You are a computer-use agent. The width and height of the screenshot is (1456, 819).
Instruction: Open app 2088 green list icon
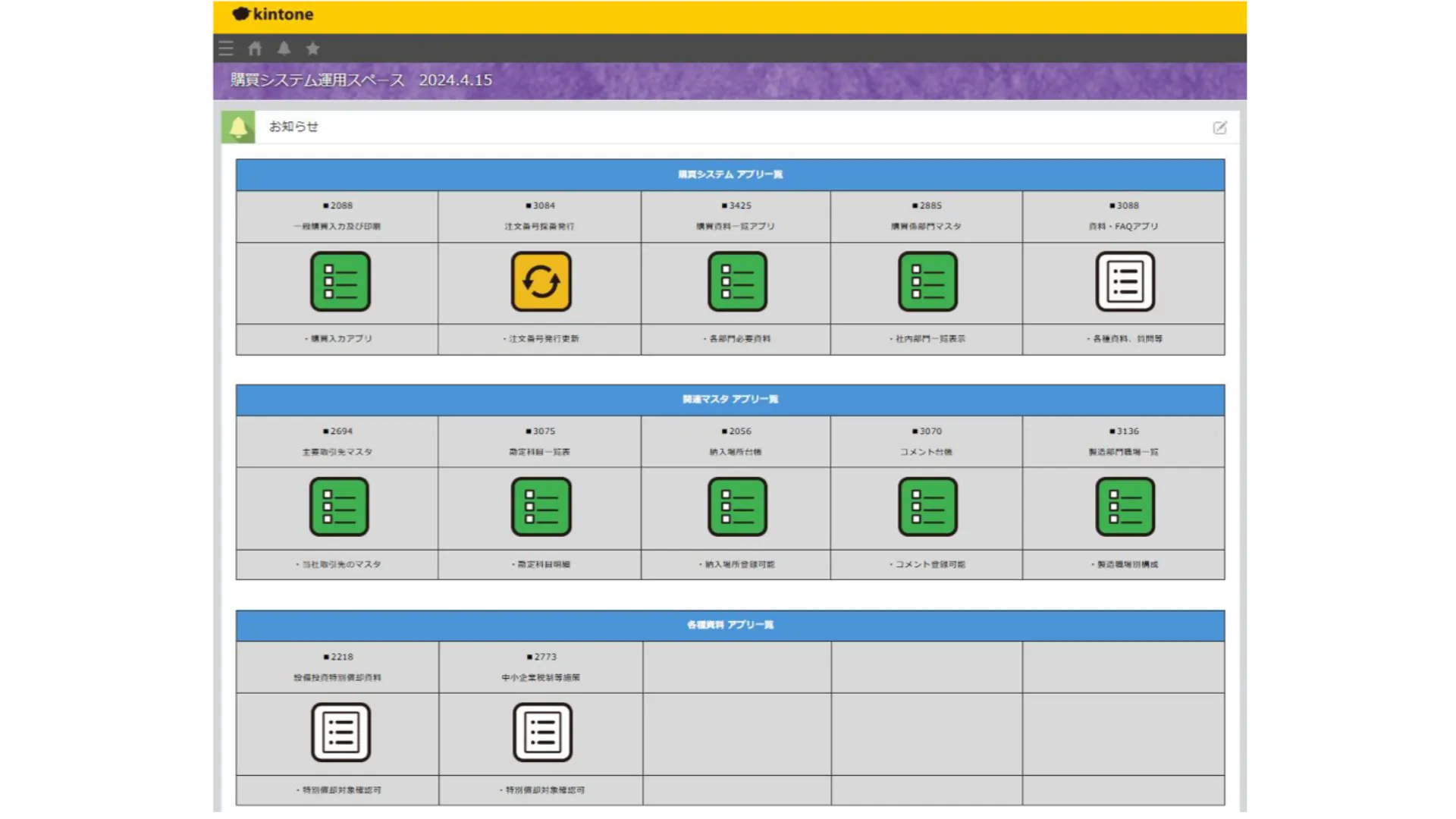point(340,281)
